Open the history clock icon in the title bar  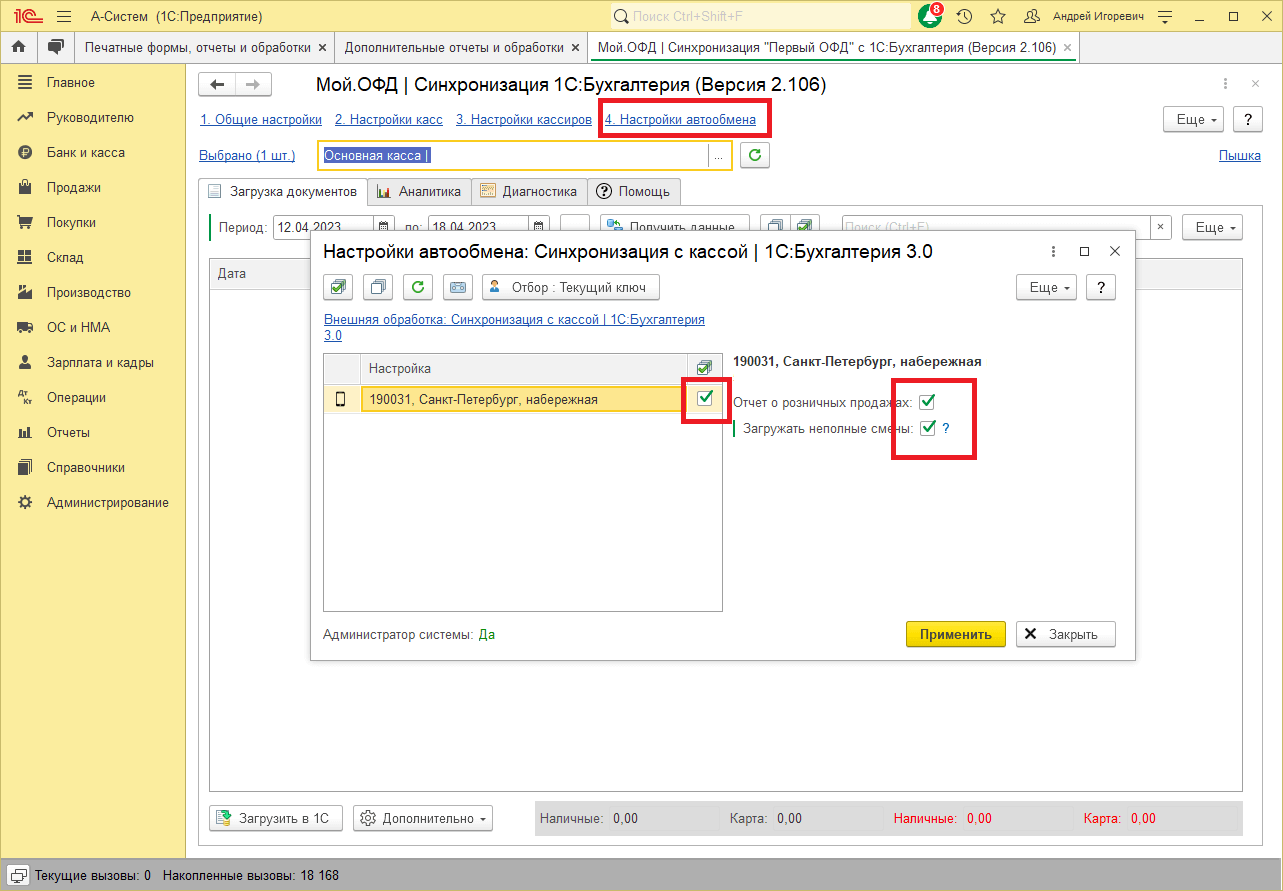(964, 16)
